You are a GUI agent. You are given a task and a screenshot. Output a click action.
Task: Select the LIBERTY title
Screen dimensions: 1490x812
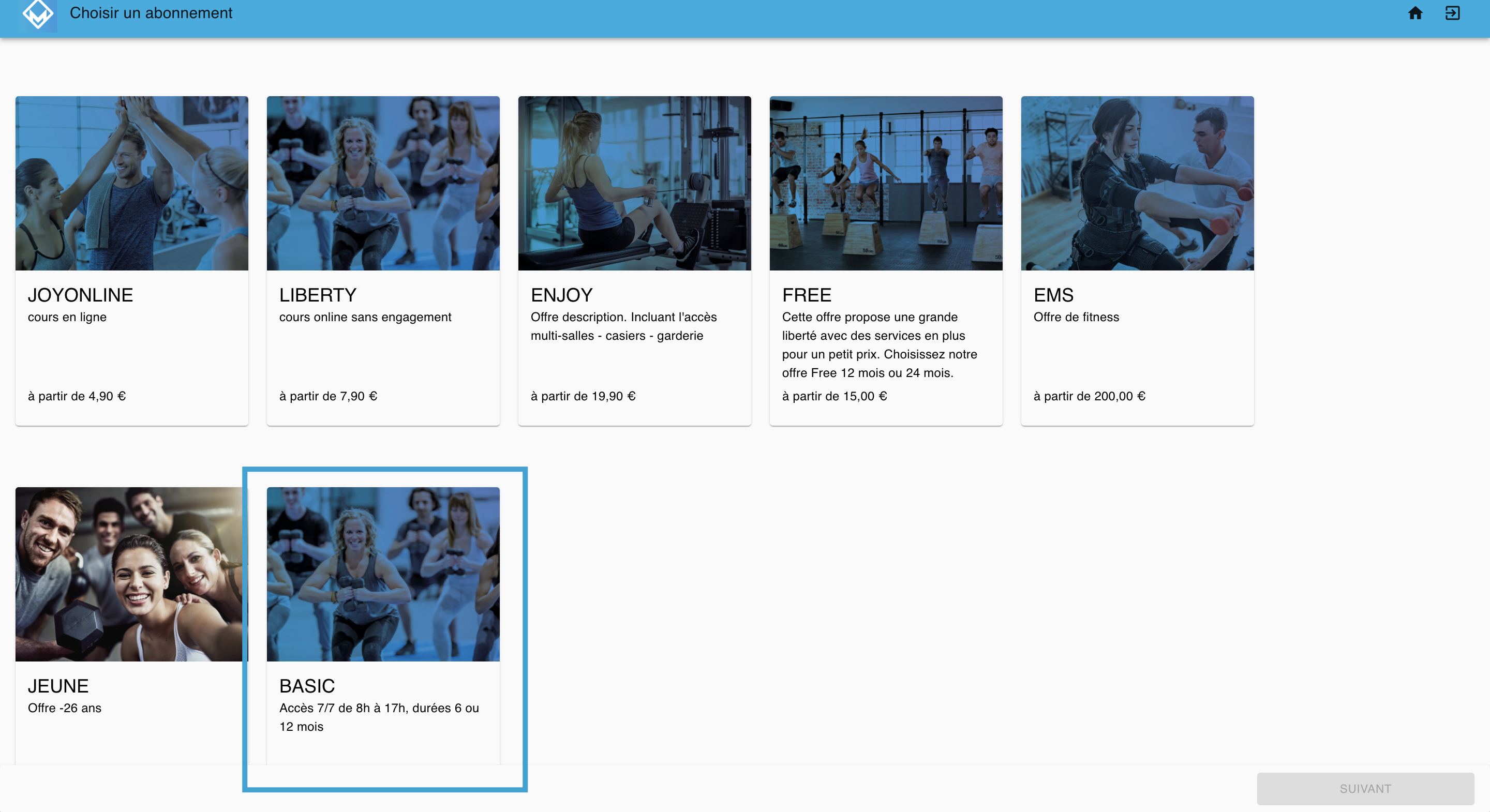(318, 295)
